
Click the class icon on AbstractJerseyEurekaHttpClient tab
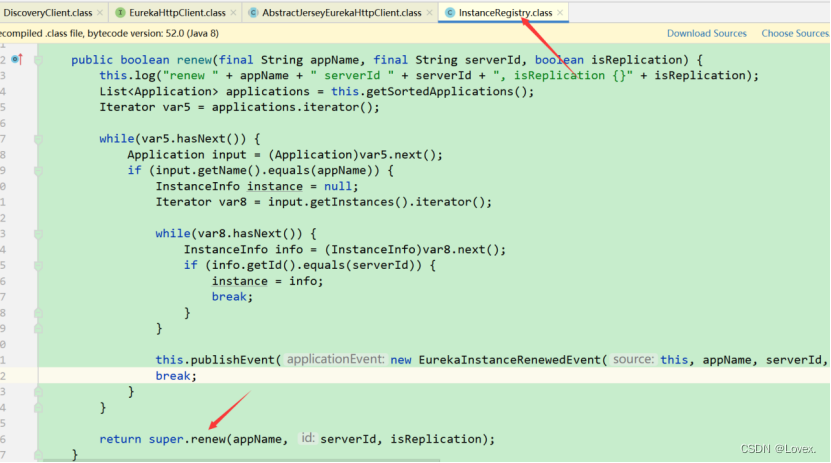coord(253,13)
